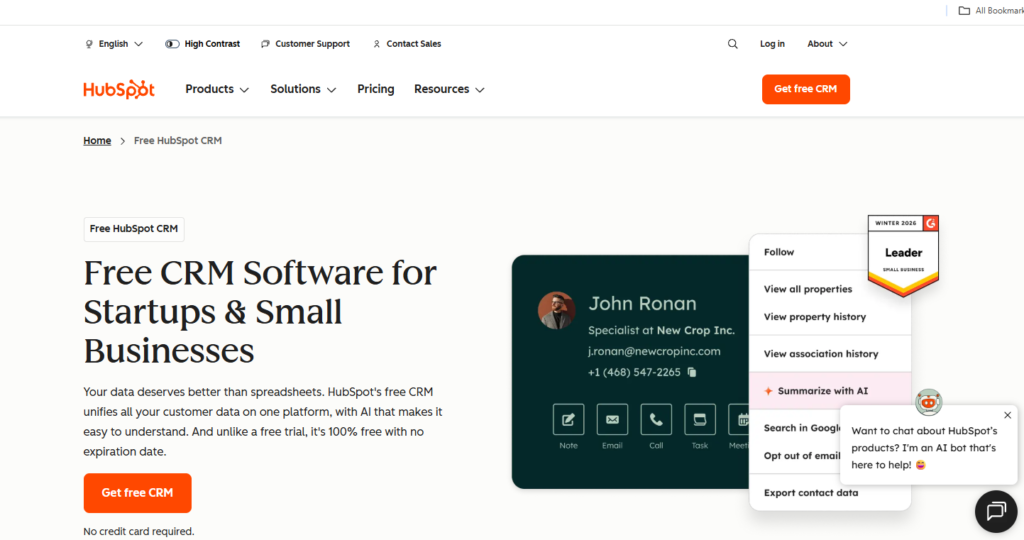The height and width of the screenshot is (540, 1024).
Task: Open the English language dropdown
Action: coord(114,44)
